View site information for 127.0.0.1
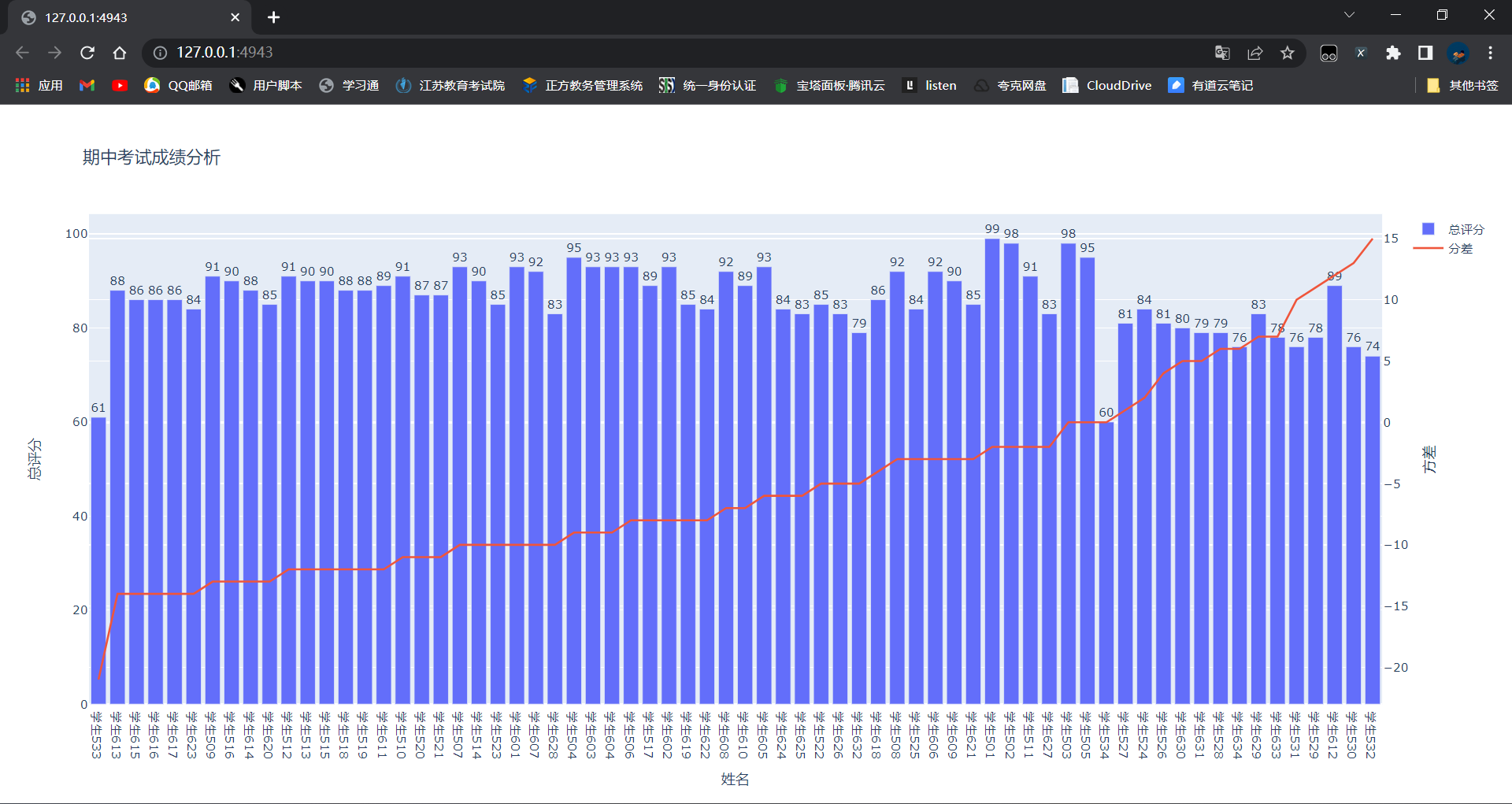This screenshot has width=1512, height=804. pyautogui.click(x=160, y=53)
